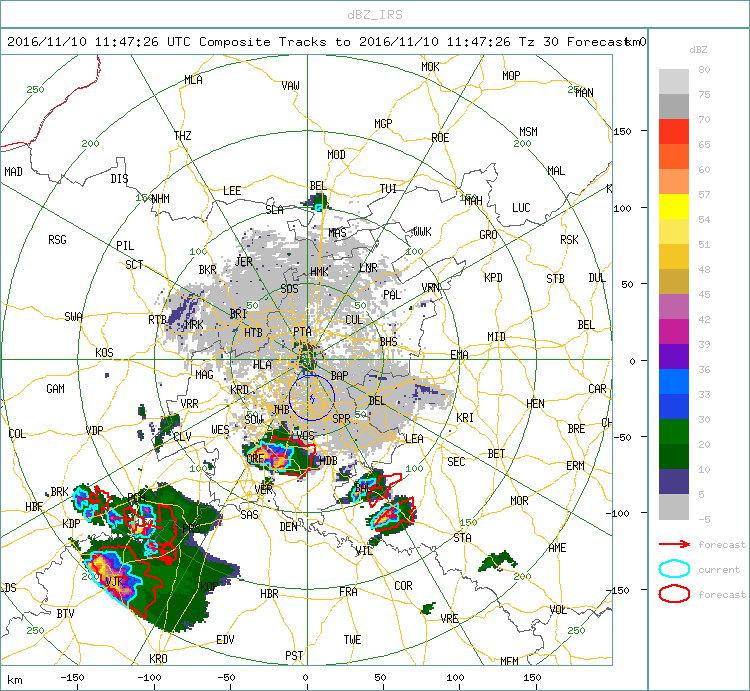This screenshot has height=691, width=750.
Task: Click the JHB station label
Action: (281, 409)
